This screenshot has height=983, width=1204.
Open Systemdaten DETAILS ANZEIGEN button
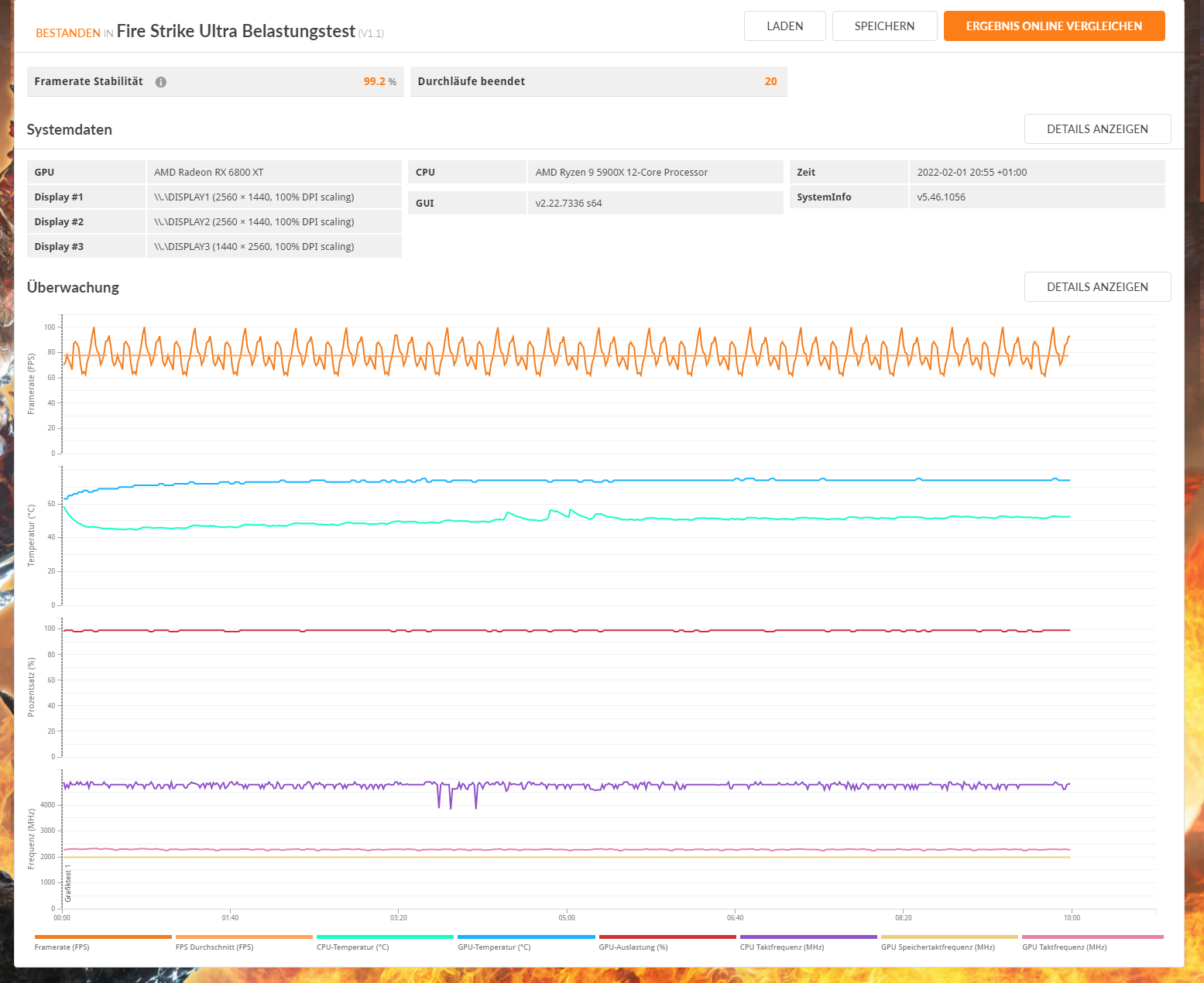1097,129
